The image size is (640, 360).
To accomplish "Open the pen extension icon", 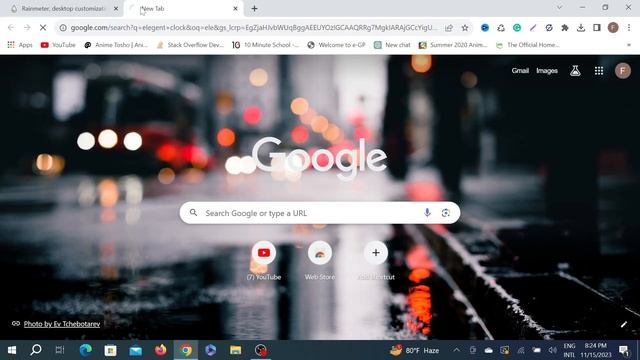I will coord(533,28).
